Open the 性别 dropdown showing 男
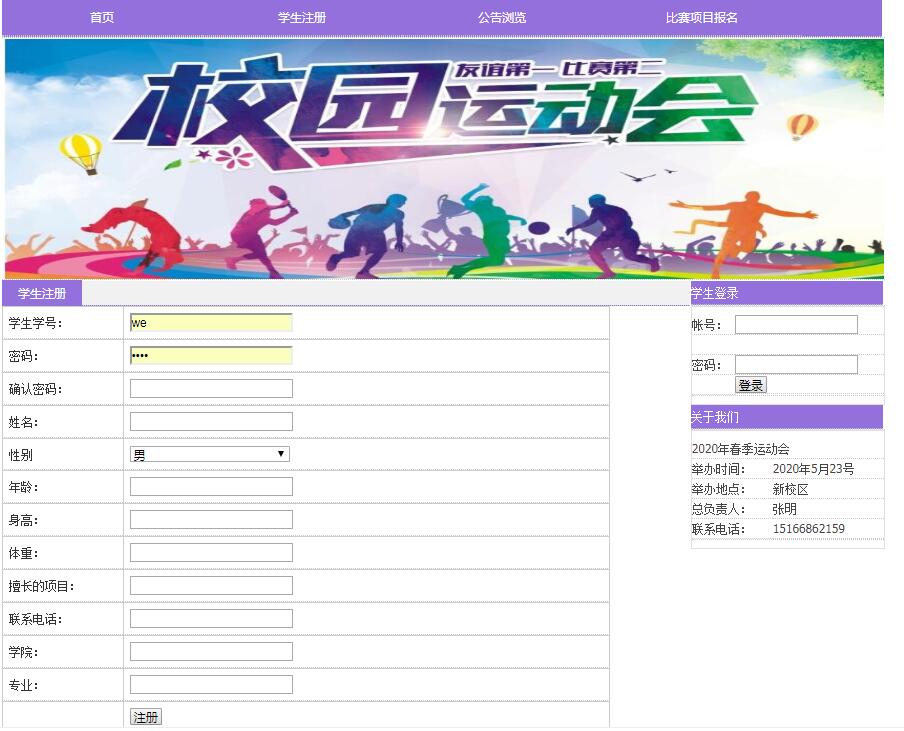The height and width of the screenshot is (731, 904). [210, 454]
